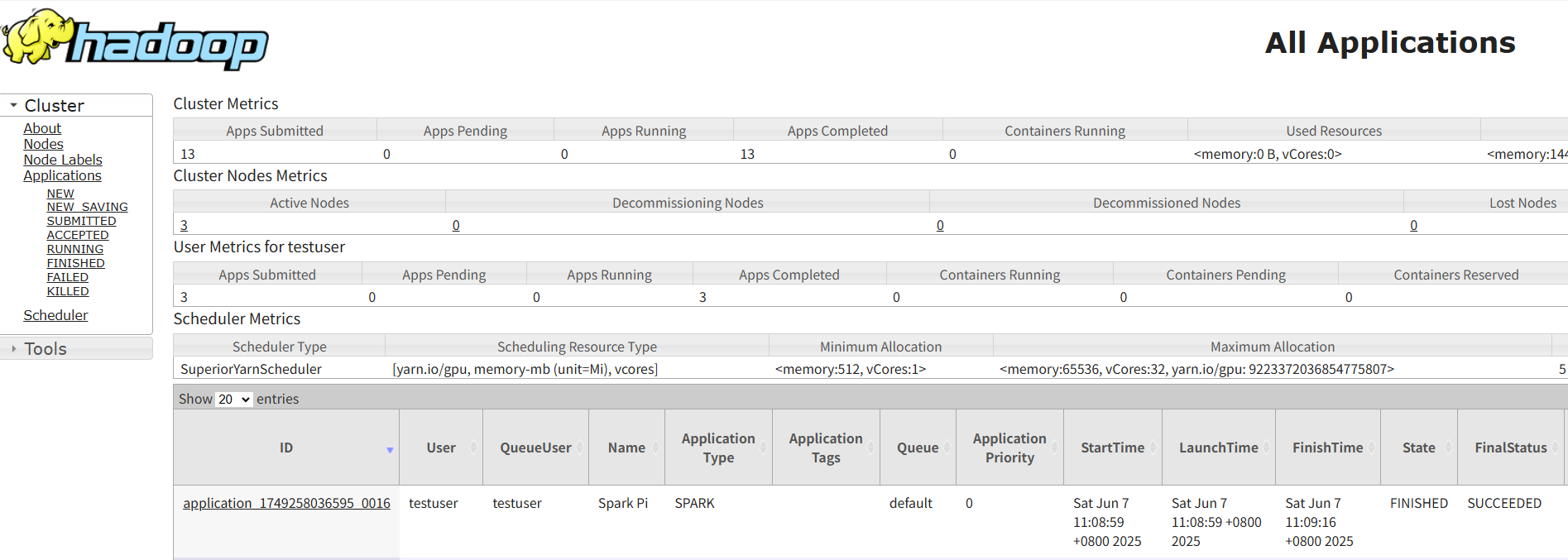Click the Scheduling Resource Type value
1568x560 pixels.
click(525, 369)
